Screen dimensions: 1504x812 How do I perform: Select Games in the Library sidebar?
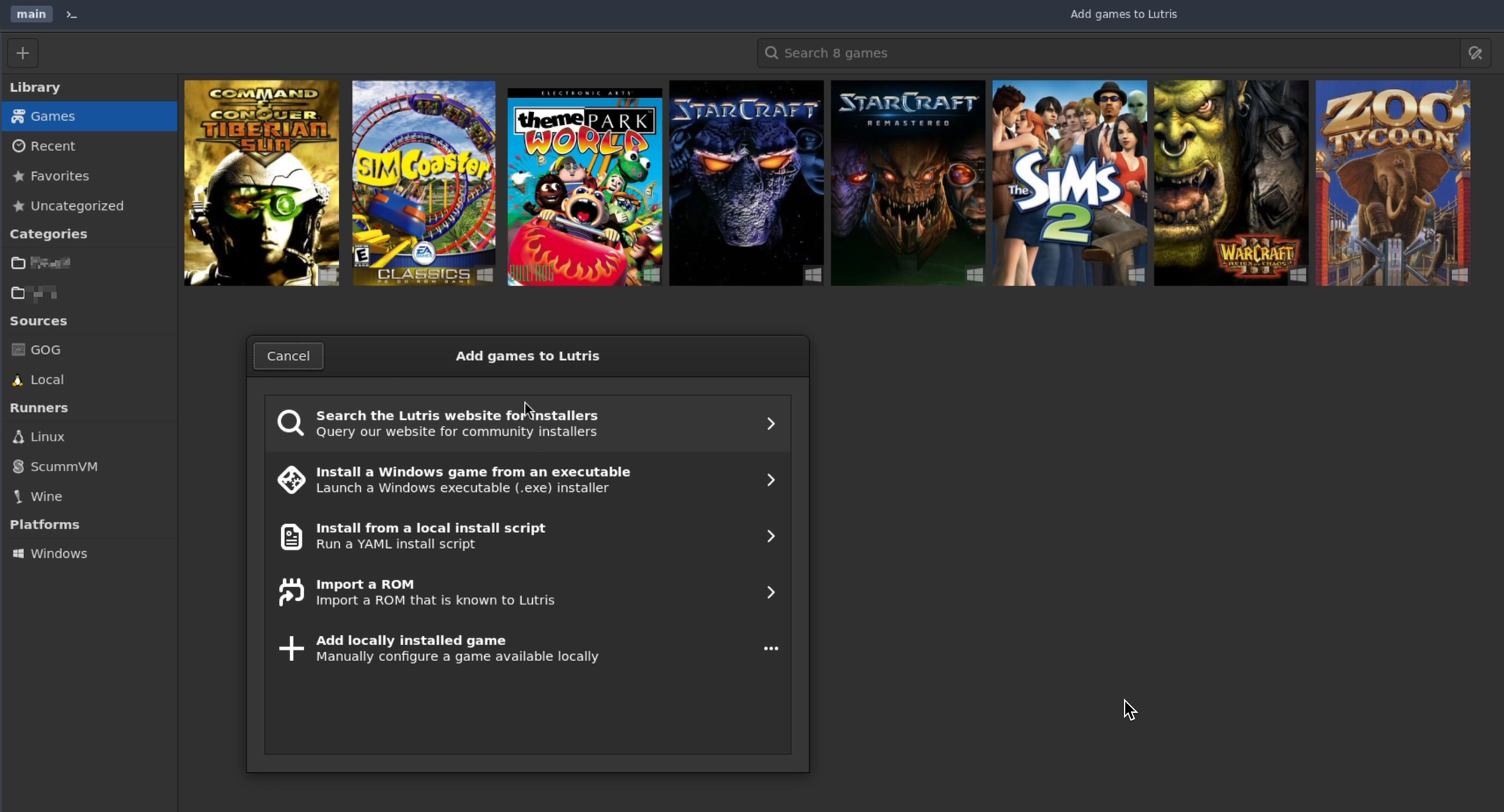(x=89, y=117)
